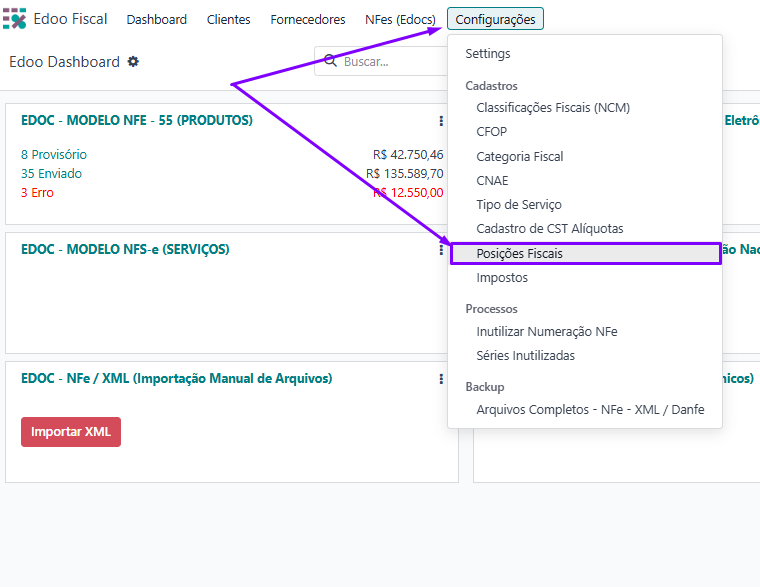Collapse the Configurações dropdown menu

pyautogui.click(x=495, y=19)
